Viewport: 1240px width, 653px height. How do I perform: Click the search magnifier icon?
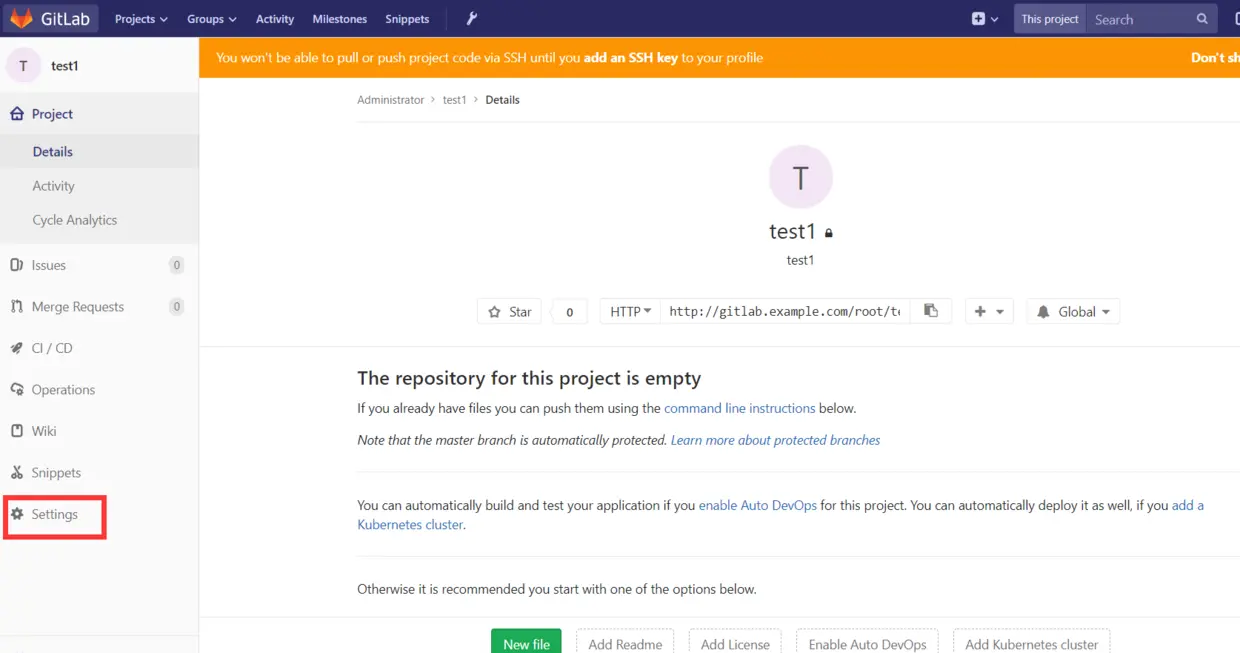(1202, 19)
